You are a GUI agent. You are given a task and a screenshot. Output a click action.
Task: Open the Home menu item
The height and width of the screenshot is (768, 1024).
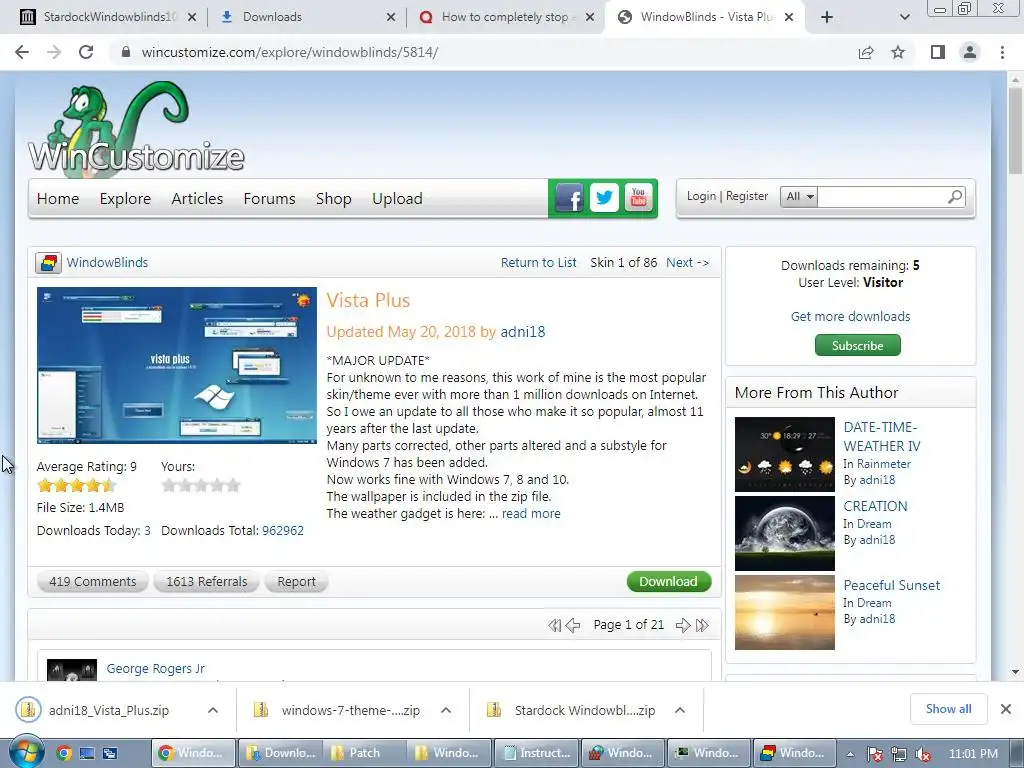[x=58, y=199]
